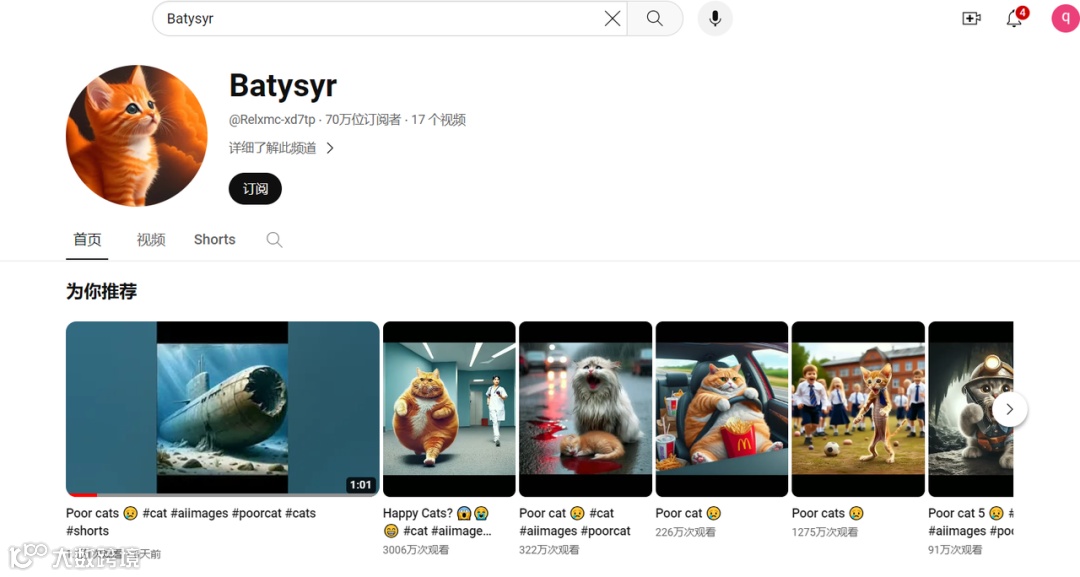This screenshot has height=577, width=1080.
Task: Open notifications bell icon
Action: tap(1015, 18)
